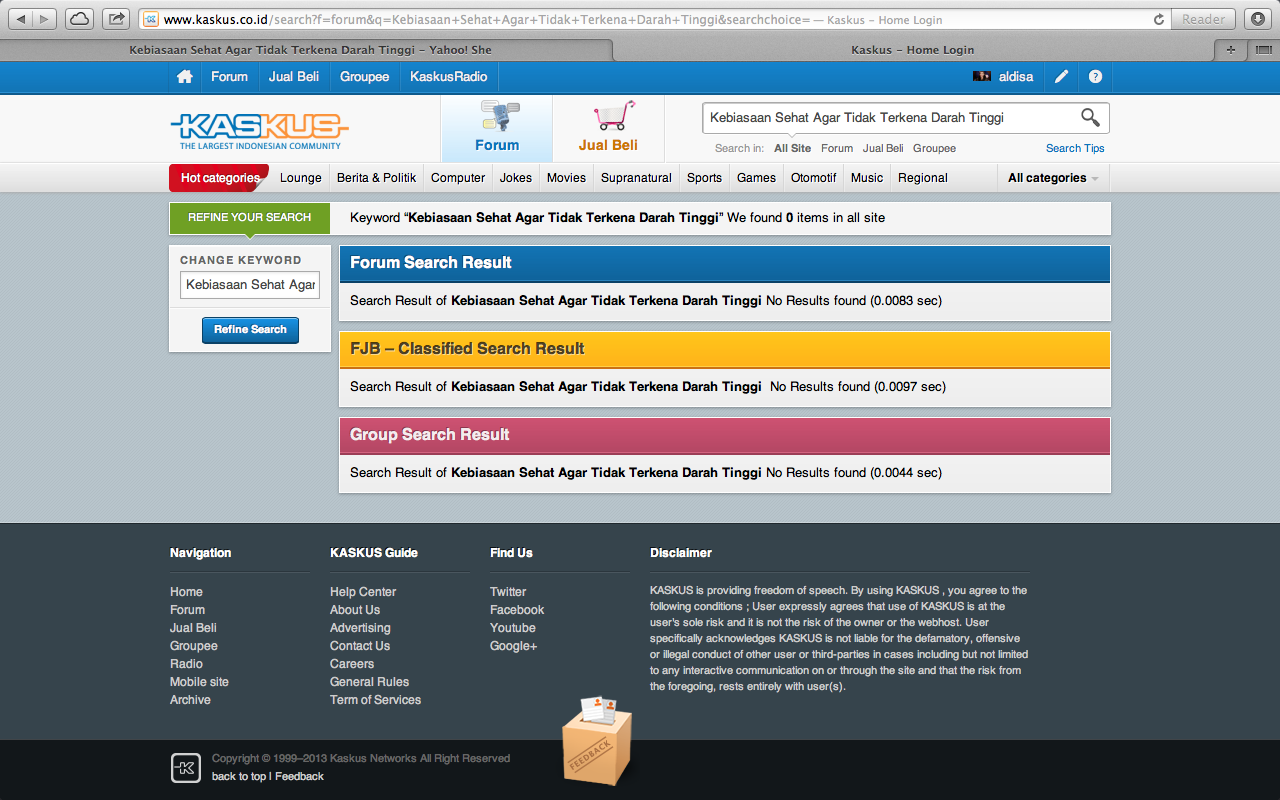Open the Jokes category

(516, 178)
